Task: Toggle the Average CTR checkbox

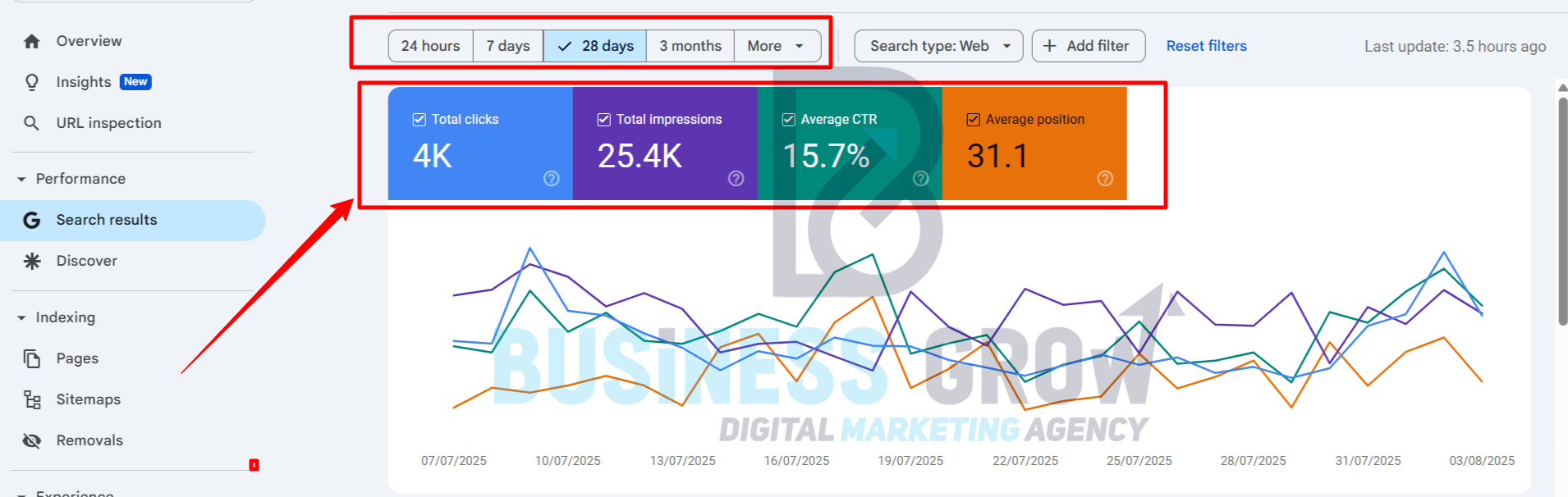Action: (x=789, y=120)
